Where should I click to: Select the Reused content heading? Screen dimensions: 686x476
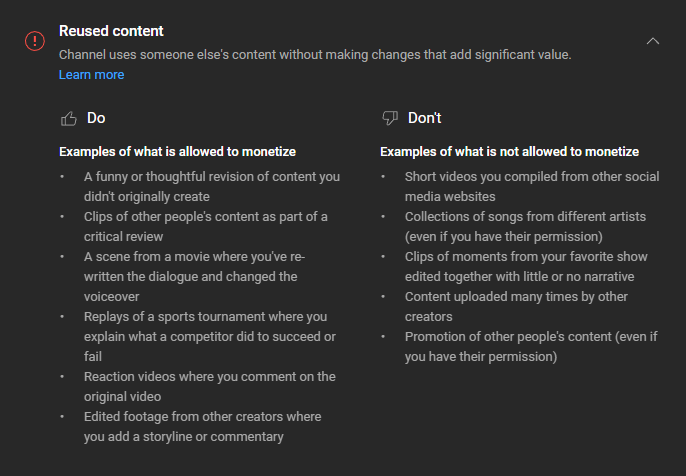click(x=111, y=31)
